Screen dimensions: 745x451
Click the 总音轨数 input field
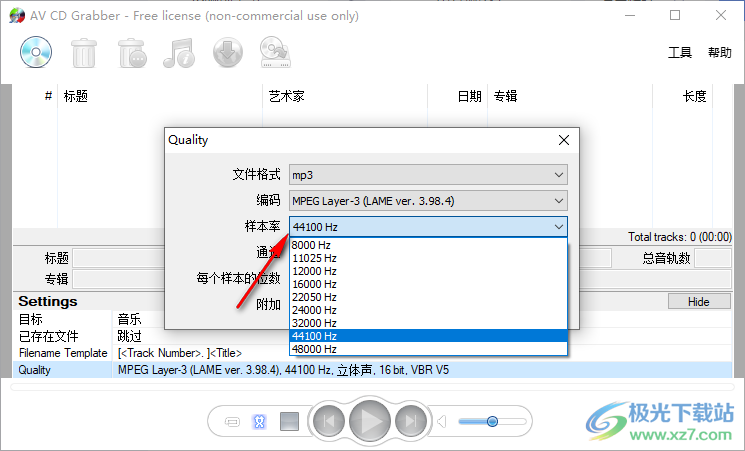(713, 259)
